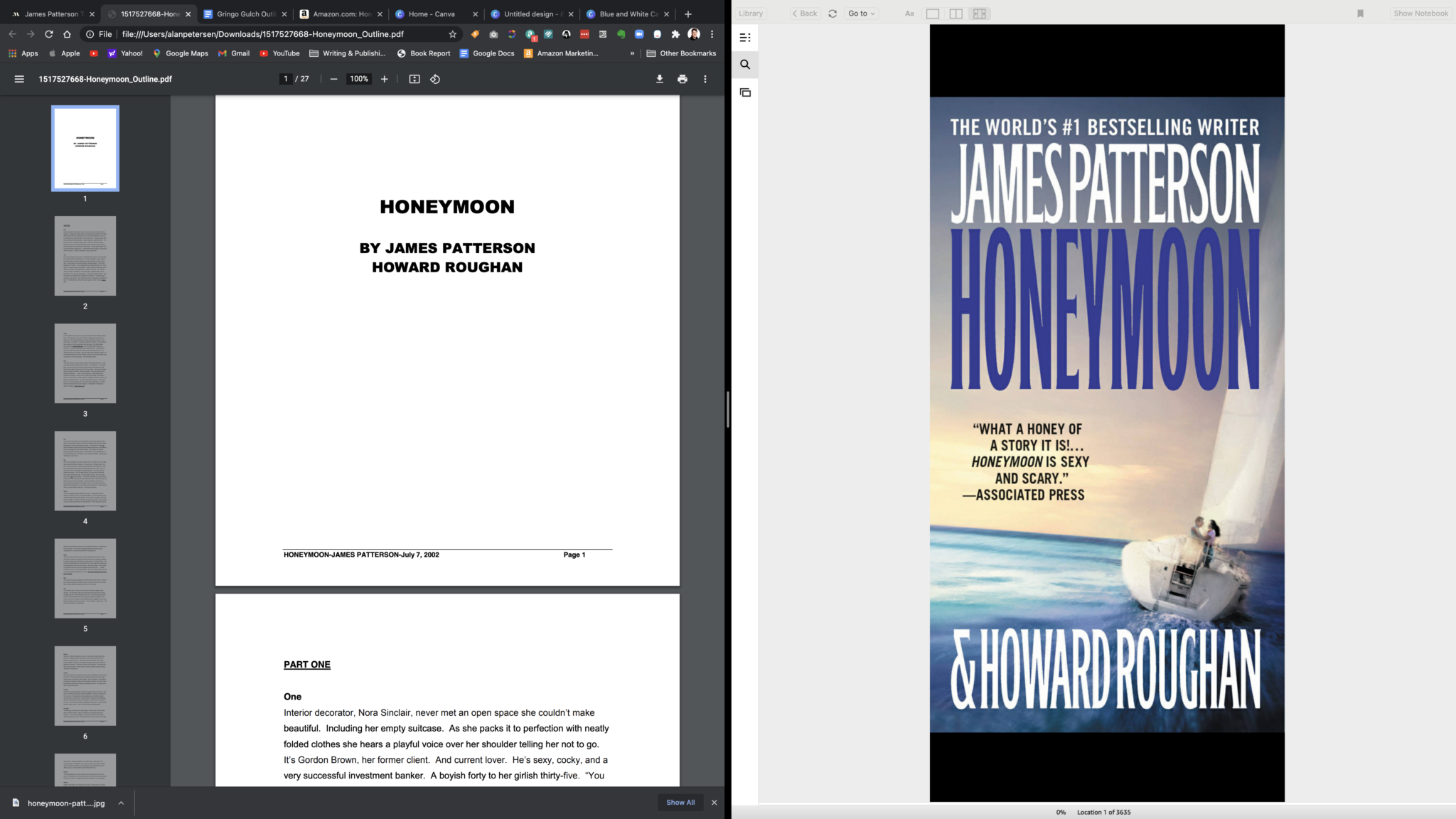Open Kindle font settings Aa
Screen dimensions: 1456x819
pos(909,14)
